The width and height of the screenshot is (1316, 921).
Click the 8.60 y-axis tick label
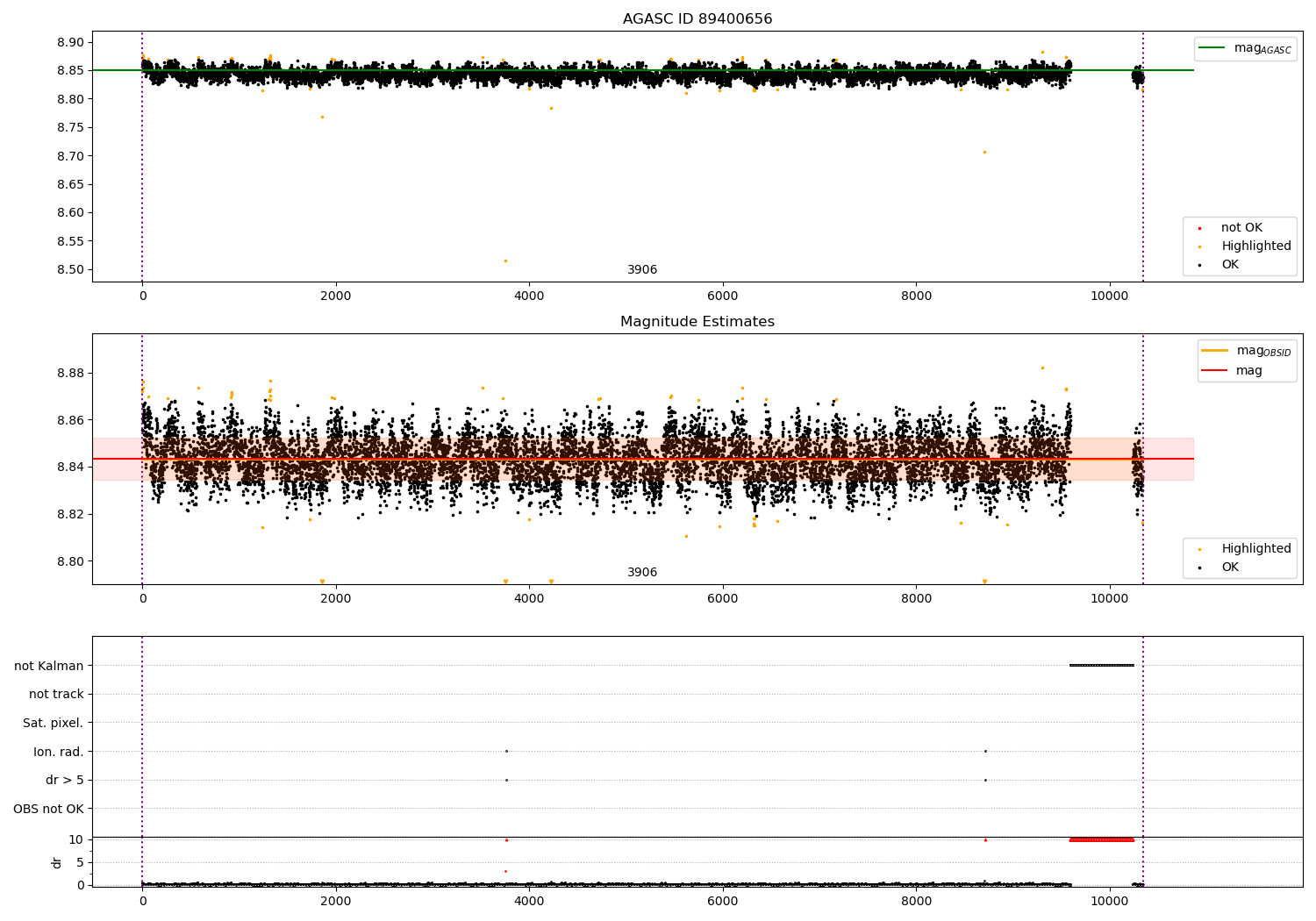[70, 213]
